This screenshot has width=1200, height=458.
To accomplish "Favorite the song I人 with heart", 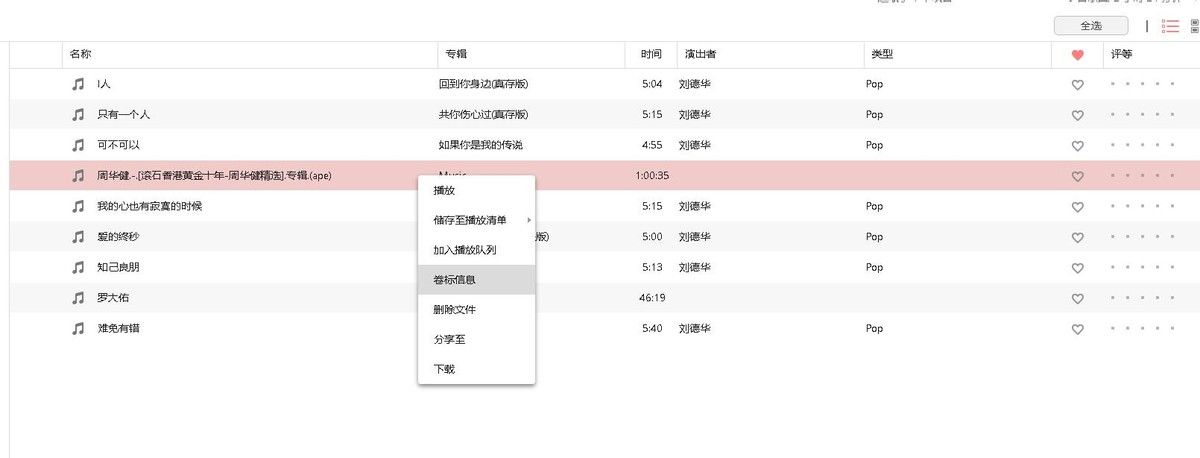I will pos(1077,85).
